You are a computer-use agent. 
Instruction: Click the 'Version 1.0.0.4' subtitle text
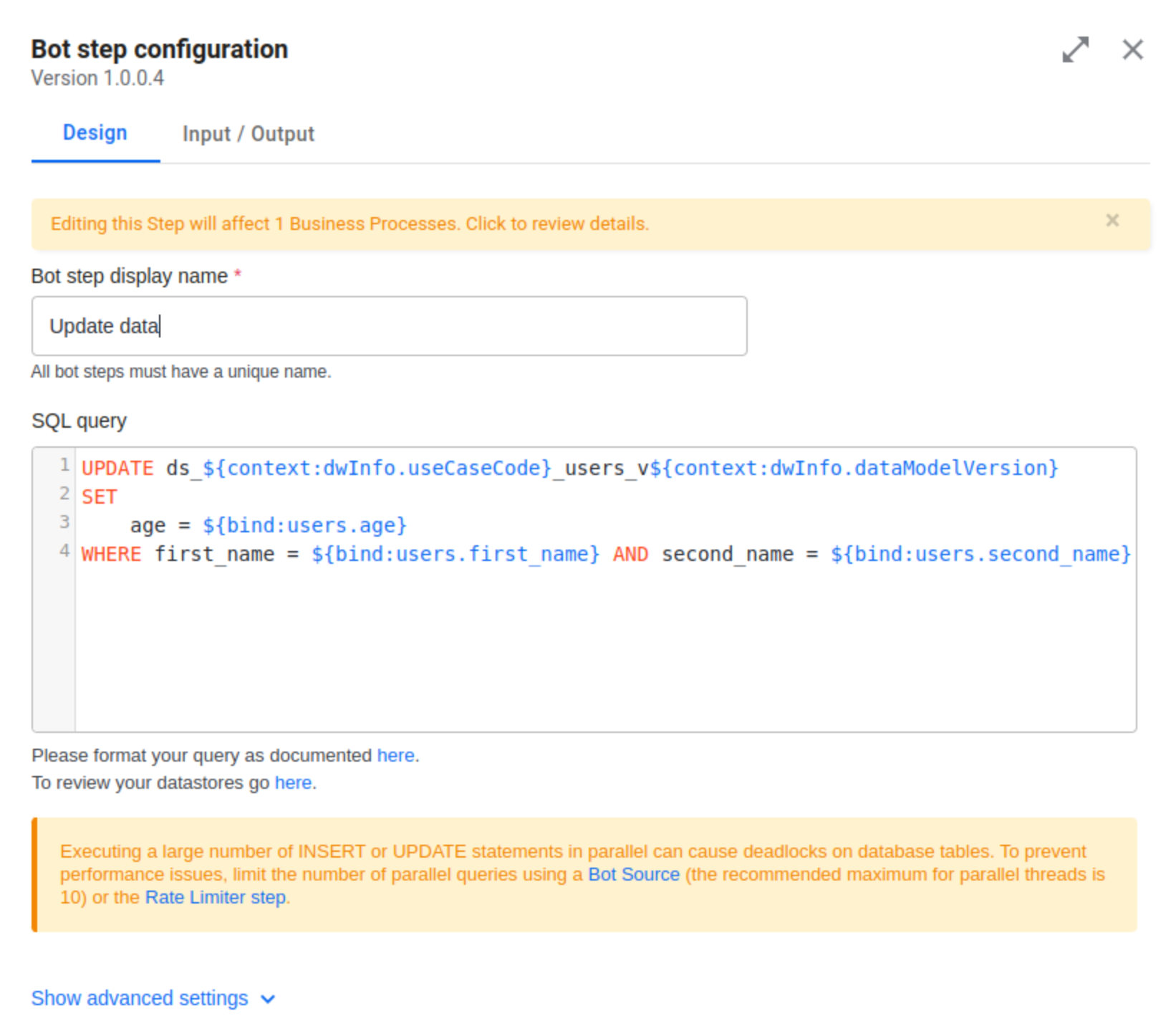click(97, 78)
